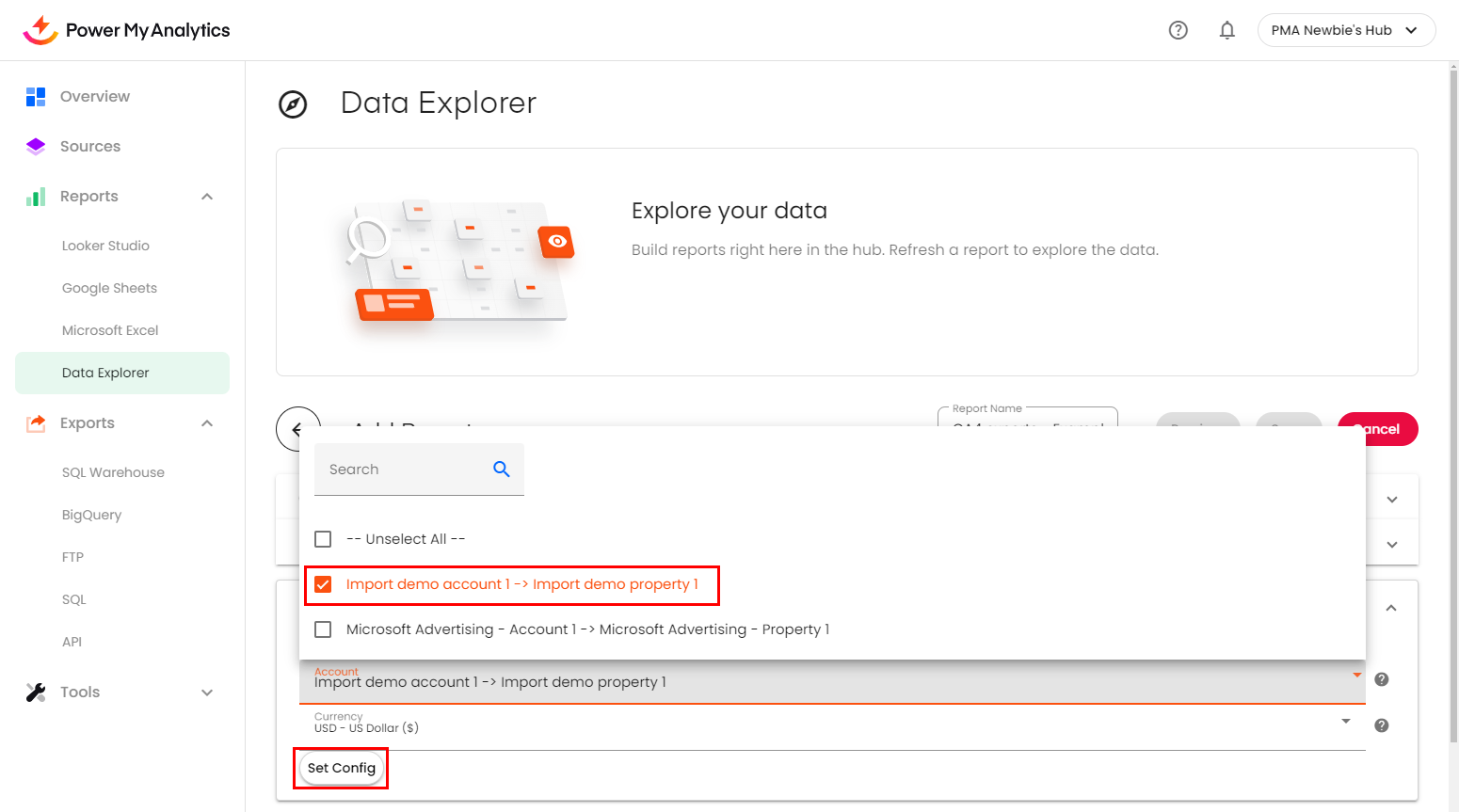The image size is (1459, 812).
Task: Click the search magnifier icon in dropdown
Action: coord(502,469)
